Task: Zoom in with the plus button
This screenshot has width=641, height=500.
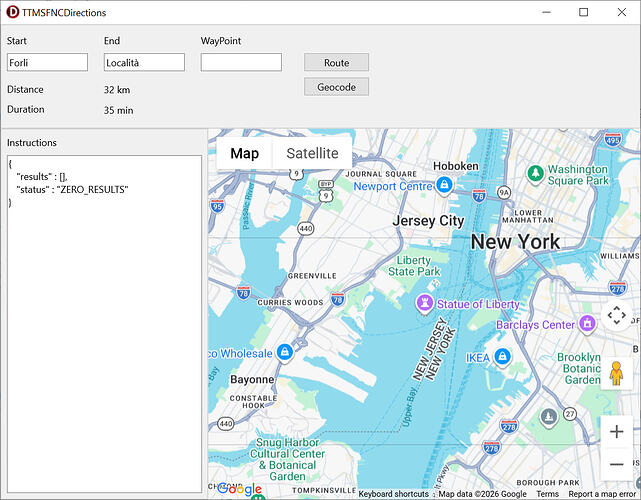Action: [616, 432]
